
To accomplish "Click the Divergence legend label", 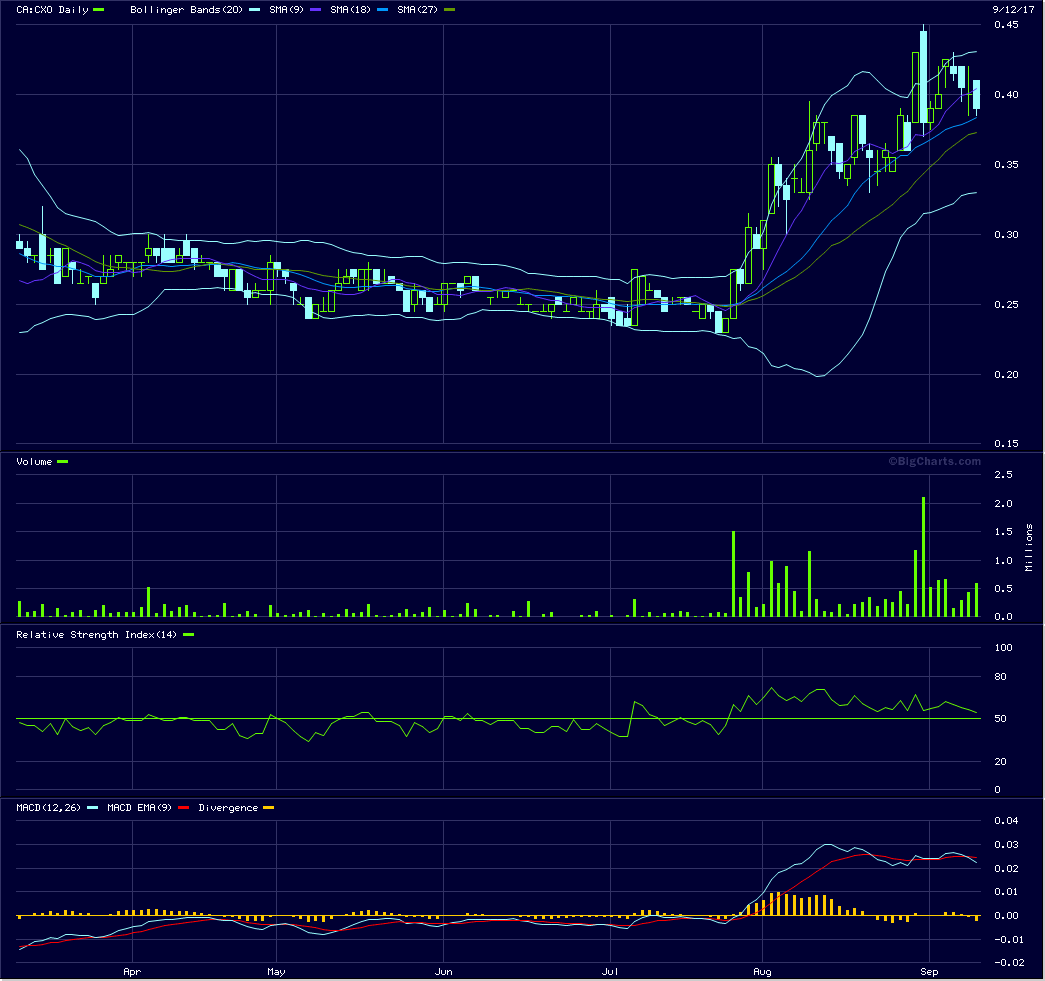I will pyautogui.click(x=228, y=808).
